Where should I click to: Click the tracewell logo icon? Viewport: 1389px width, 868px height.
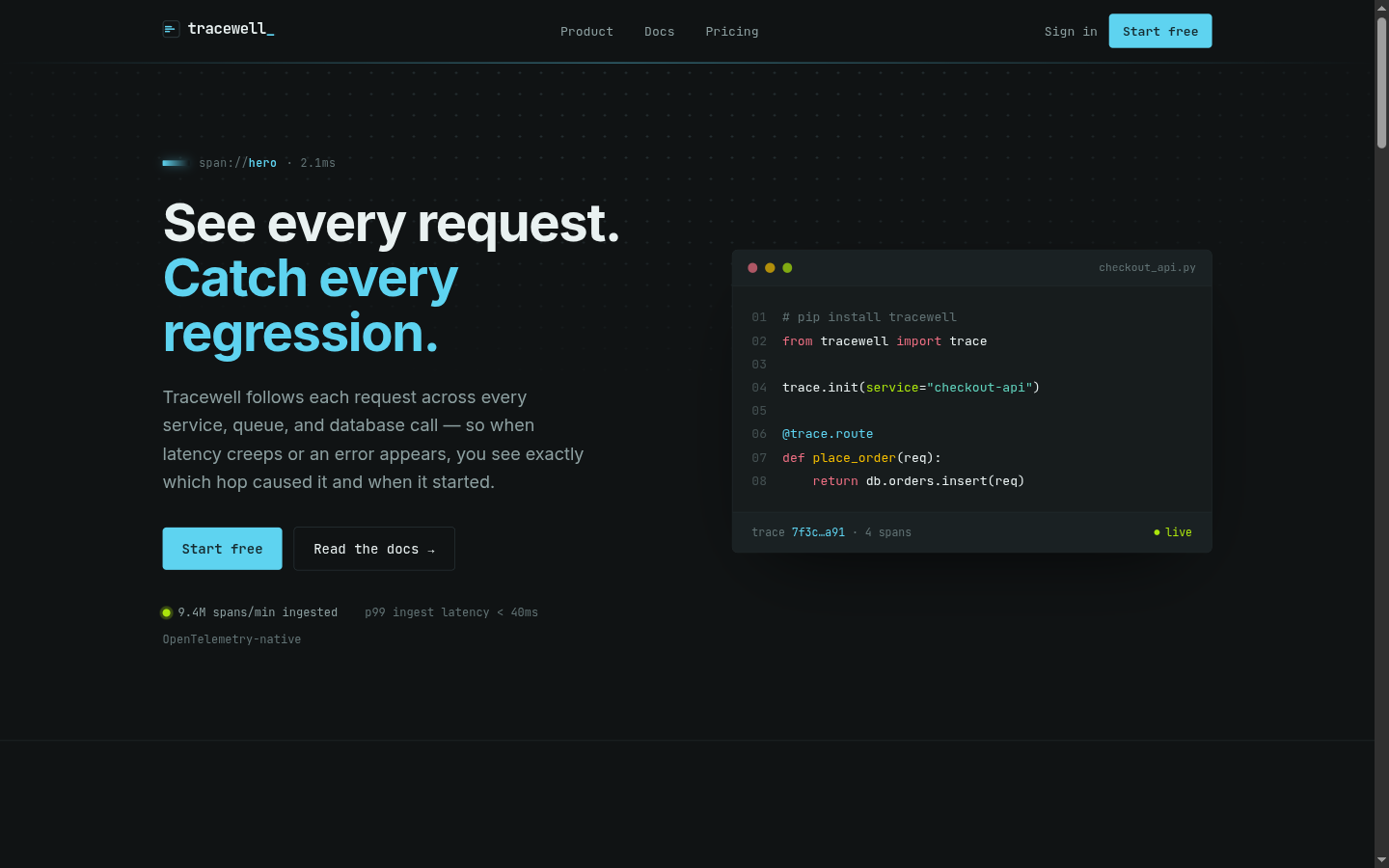point(171,29)
